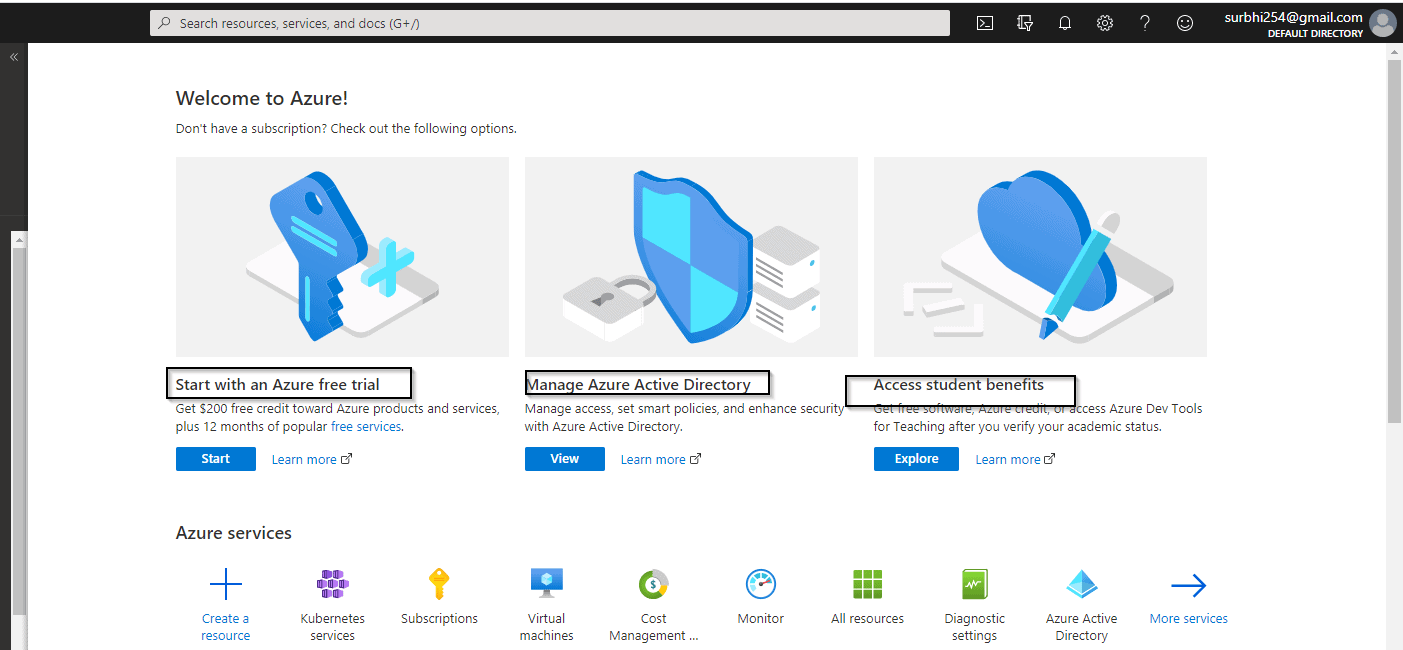Open the Virtual machines service

click(546, 584)
